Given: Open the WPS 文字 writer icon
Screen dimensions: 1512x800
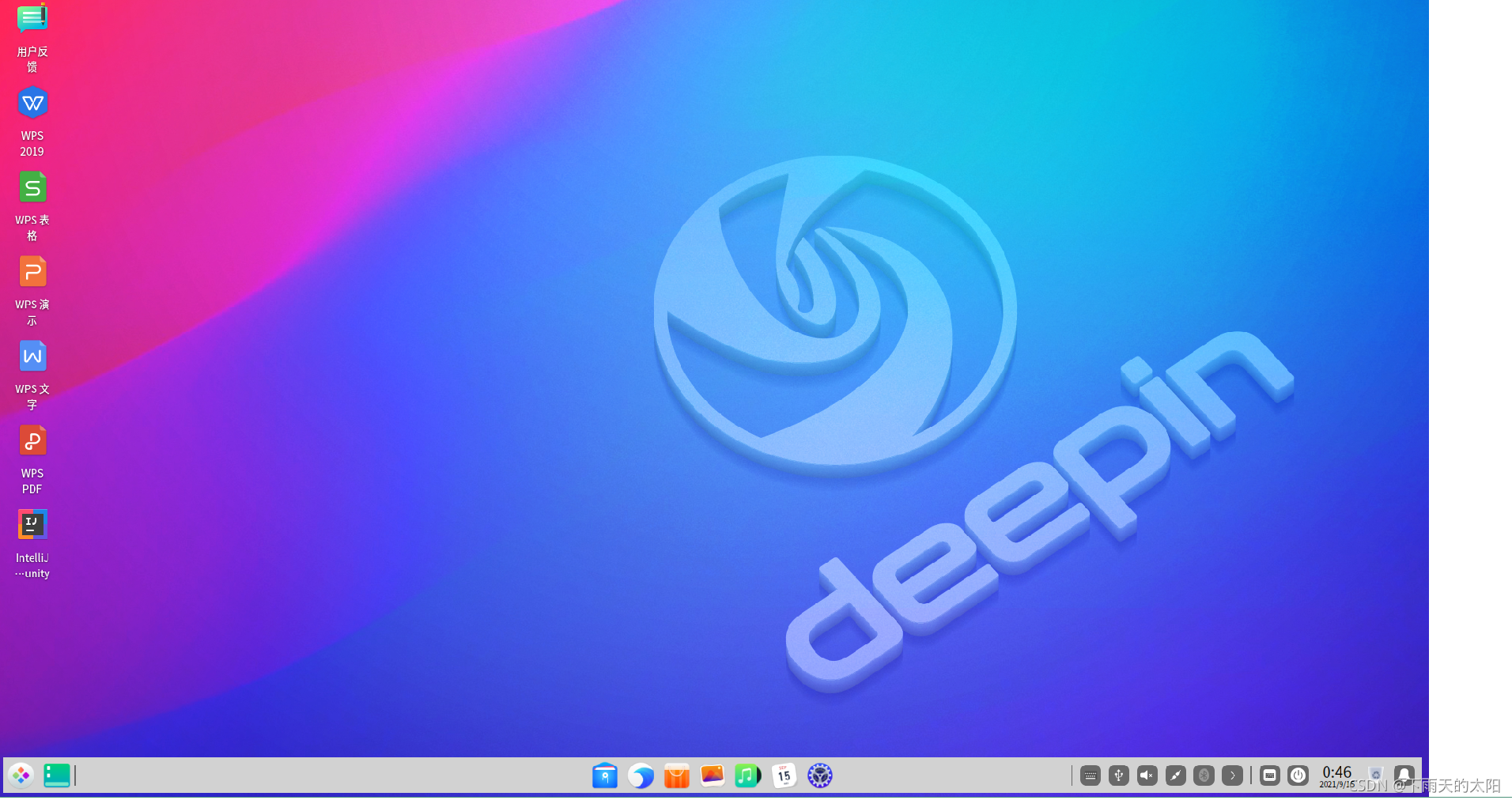Looking at the screenshot, I should (32, 357).
